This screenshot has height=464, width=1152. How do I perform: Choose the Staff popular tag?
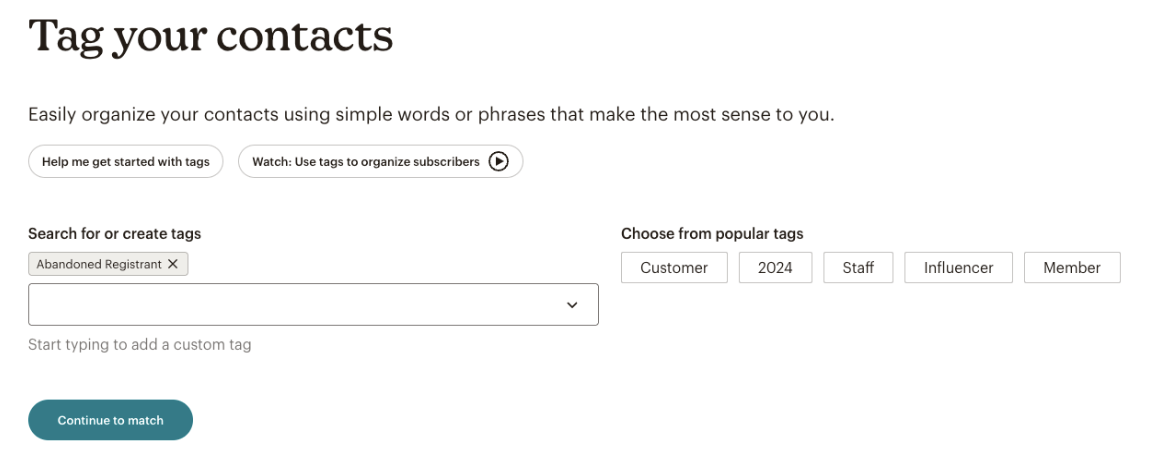coord(858,268)
